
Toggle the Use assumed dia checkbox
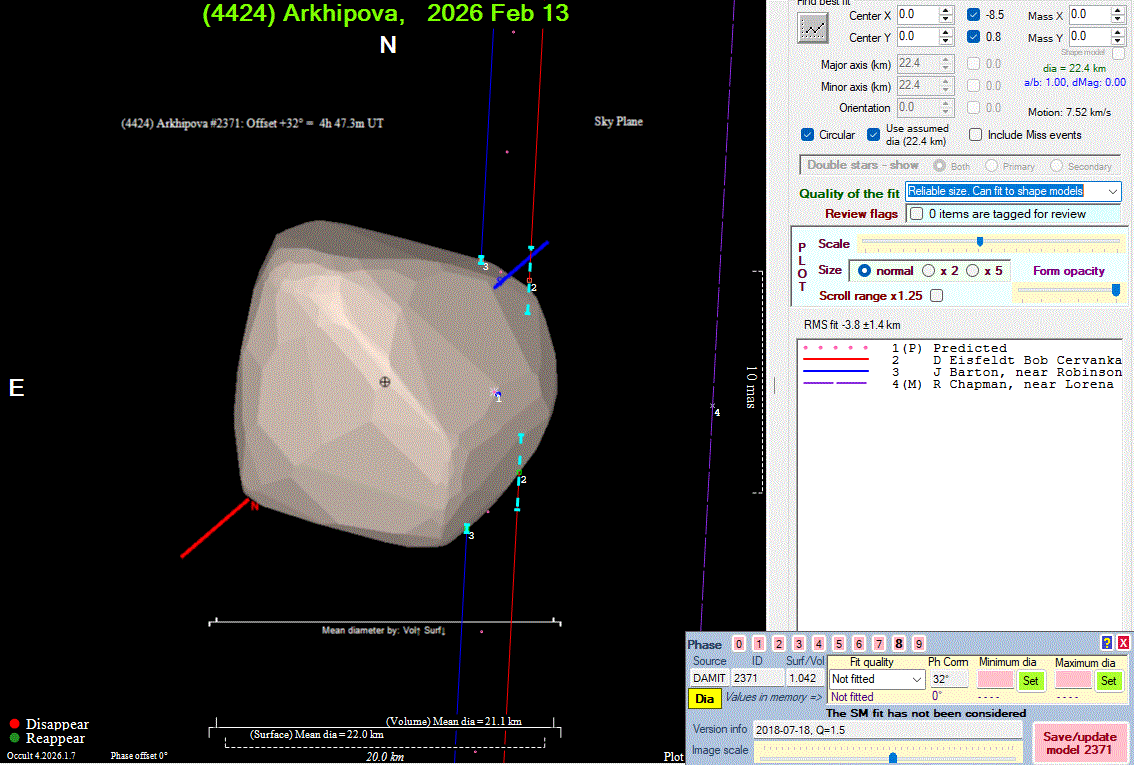(x=874, y=135)
